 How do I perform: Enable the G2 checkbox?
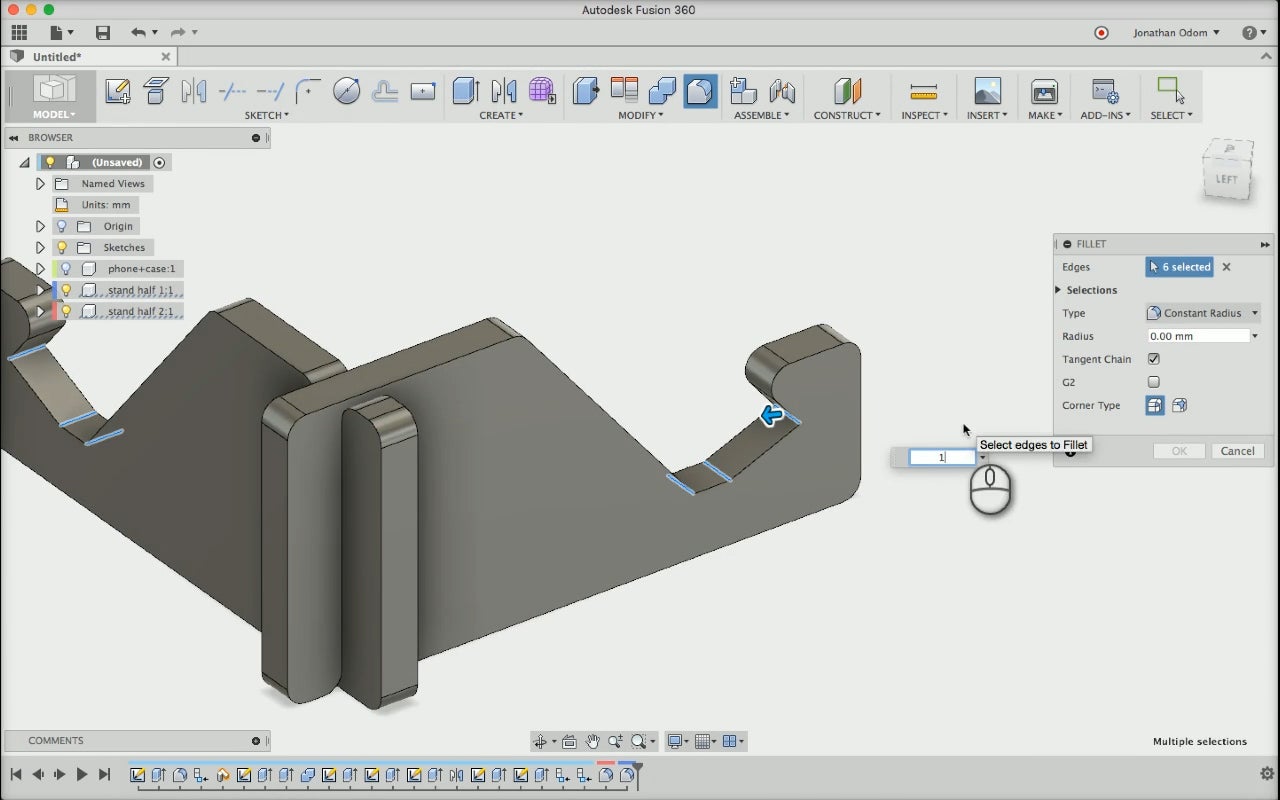[x=1154, y=382]
